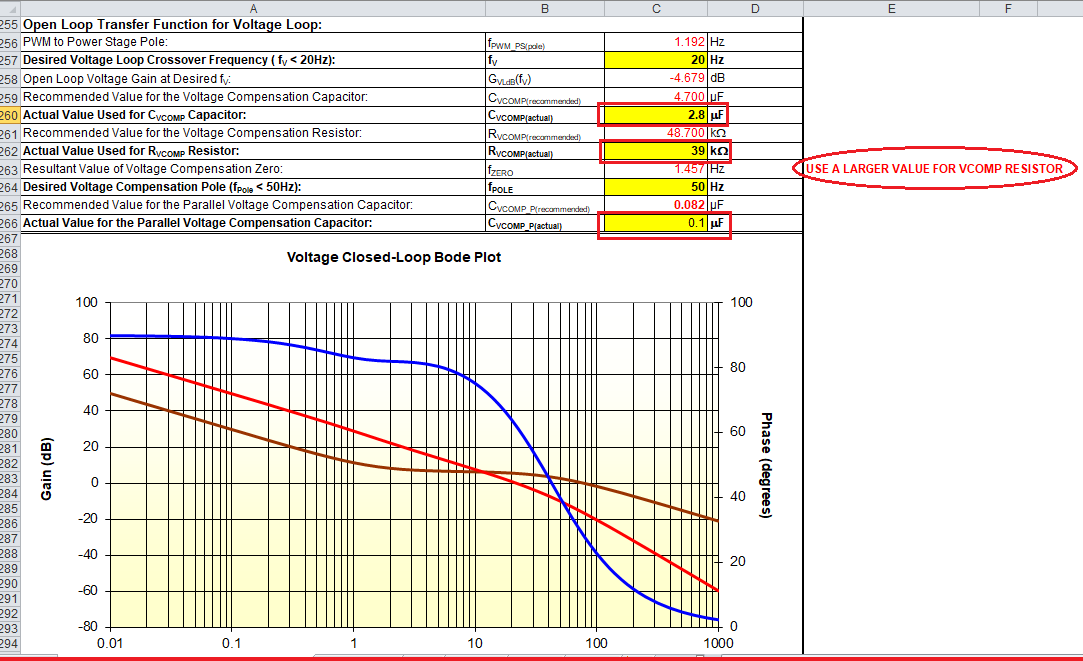Click the fPOLE symbol cell

tap(545, 187)
